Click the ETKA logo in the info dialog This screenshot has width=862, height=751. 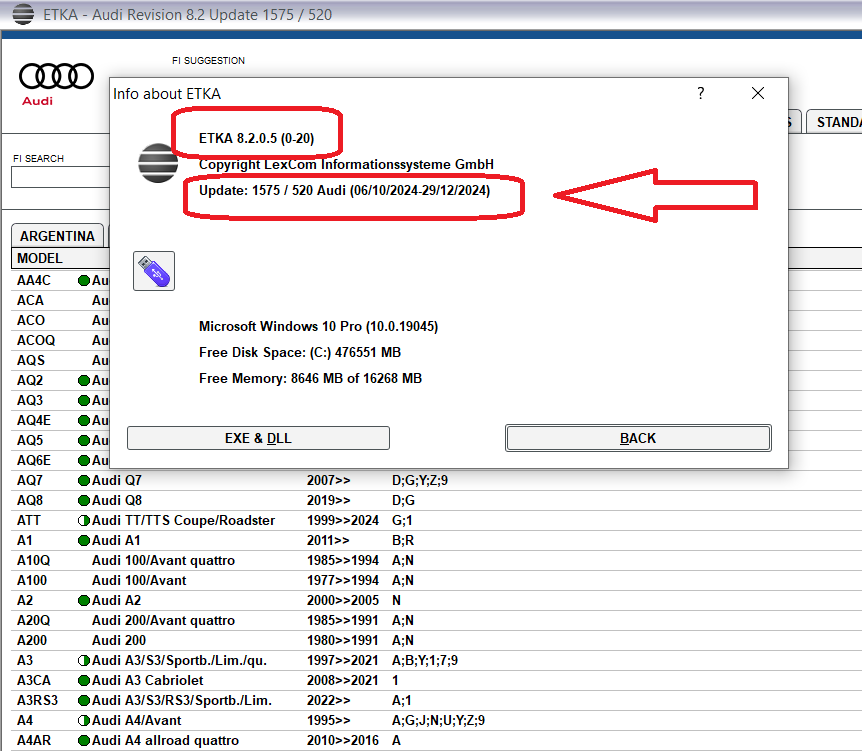158,163
